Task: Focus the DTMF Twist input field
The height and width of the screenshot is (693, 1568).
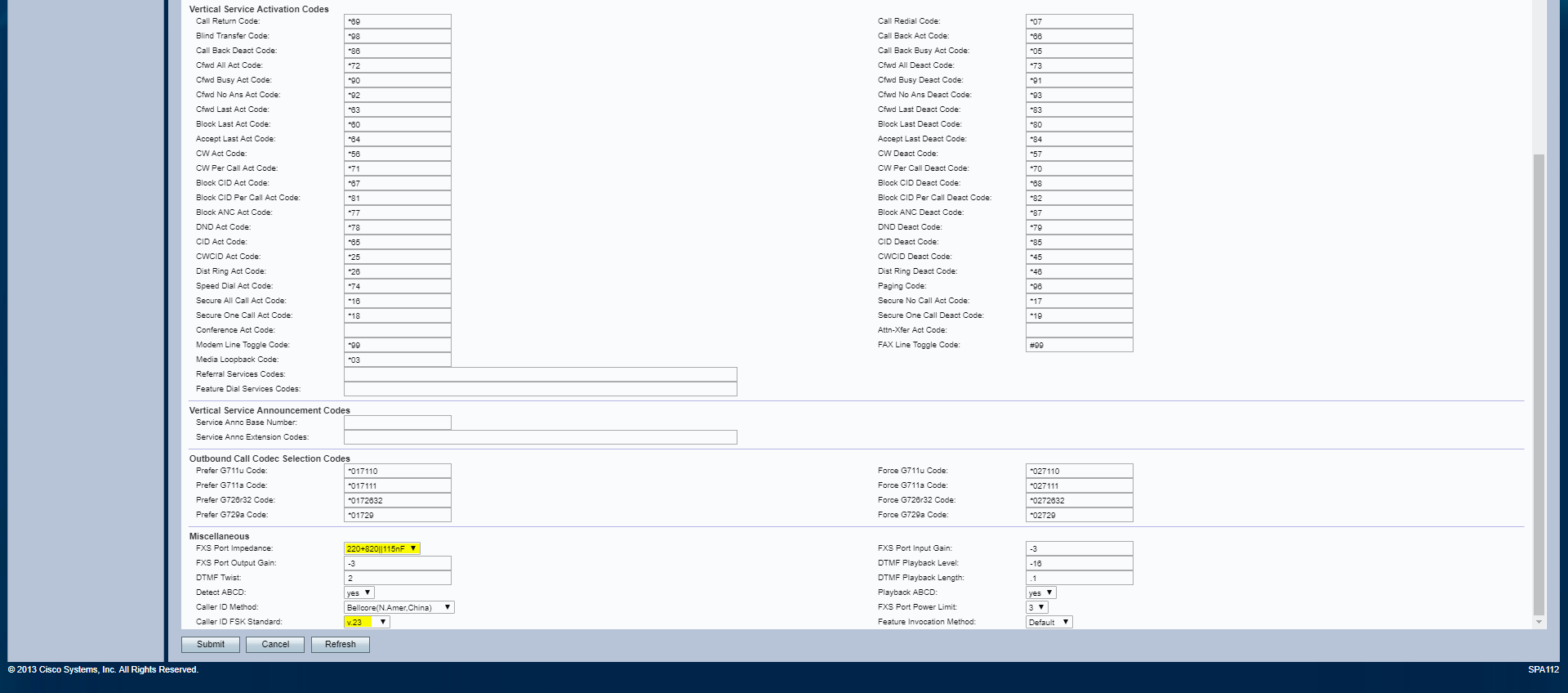Action: pos(397,578)
